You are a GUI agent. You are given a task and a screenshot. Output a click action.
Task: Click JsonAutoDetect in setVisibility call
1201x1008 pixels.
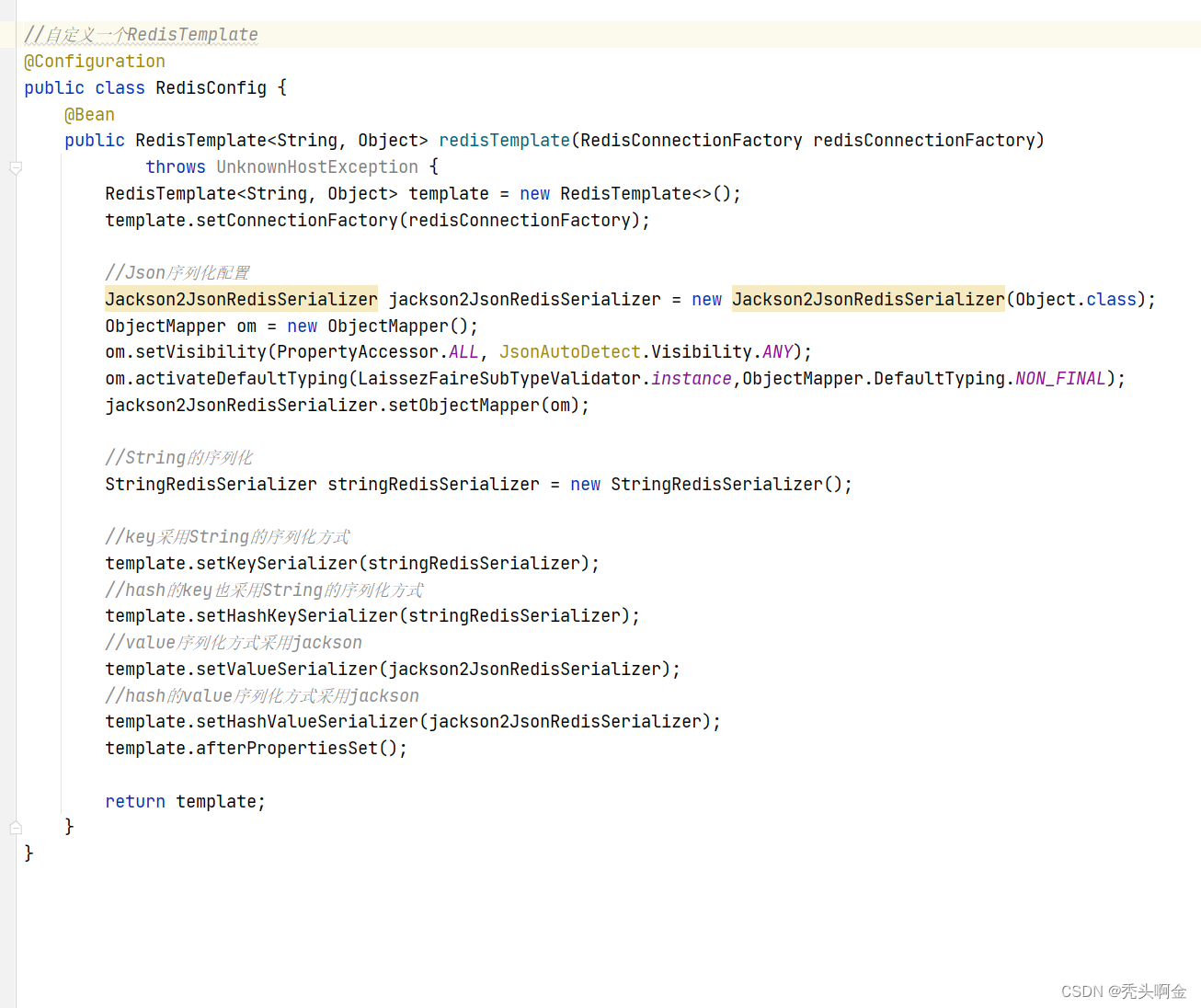click(x=570, y=352)
